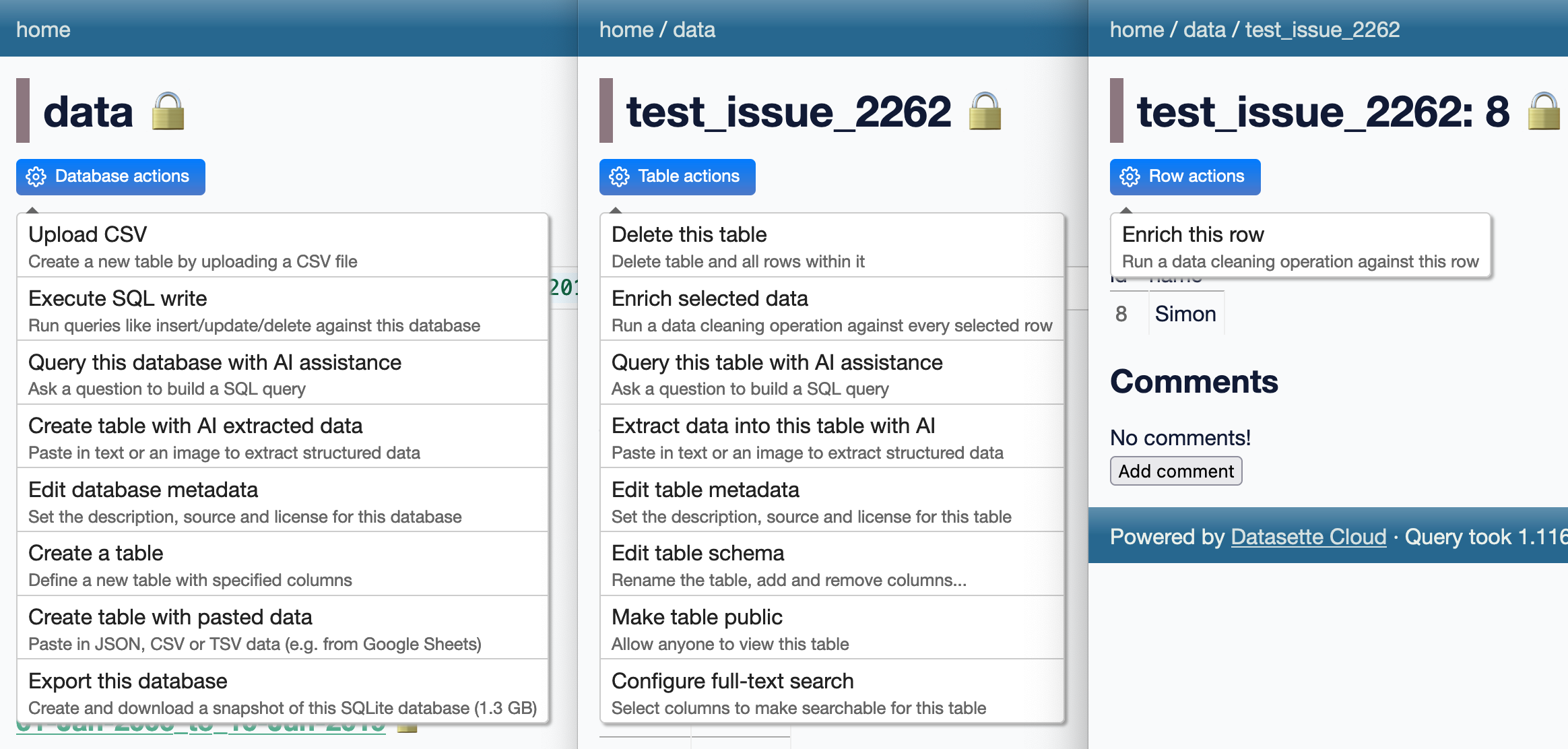1568x749 pixels.
Task: Select Edit table schema menu item
Action: click(x=832, y=564)
